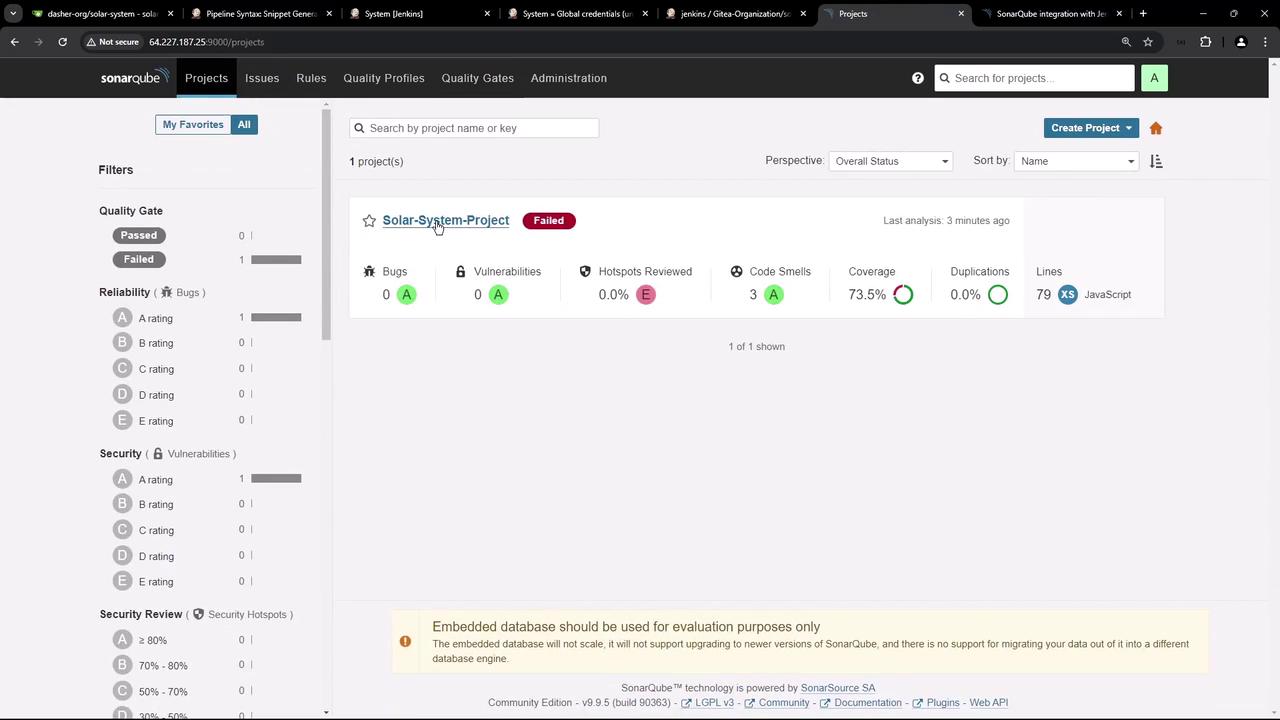Viewport: 1280px width, 720px height.
Task: Open Quality Profiles in the navigation bar
Action: [x=384, y=78]
